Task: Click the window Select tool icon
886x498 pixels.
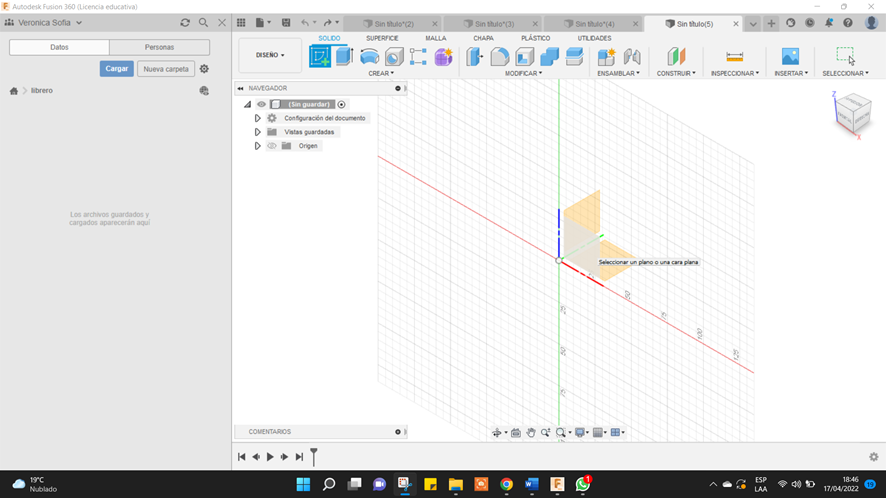Action: tap(845, 56)
